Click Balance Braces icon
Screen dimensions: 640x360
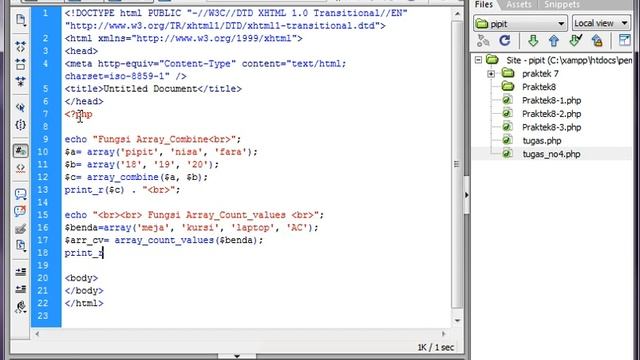[x=20, y=124]
